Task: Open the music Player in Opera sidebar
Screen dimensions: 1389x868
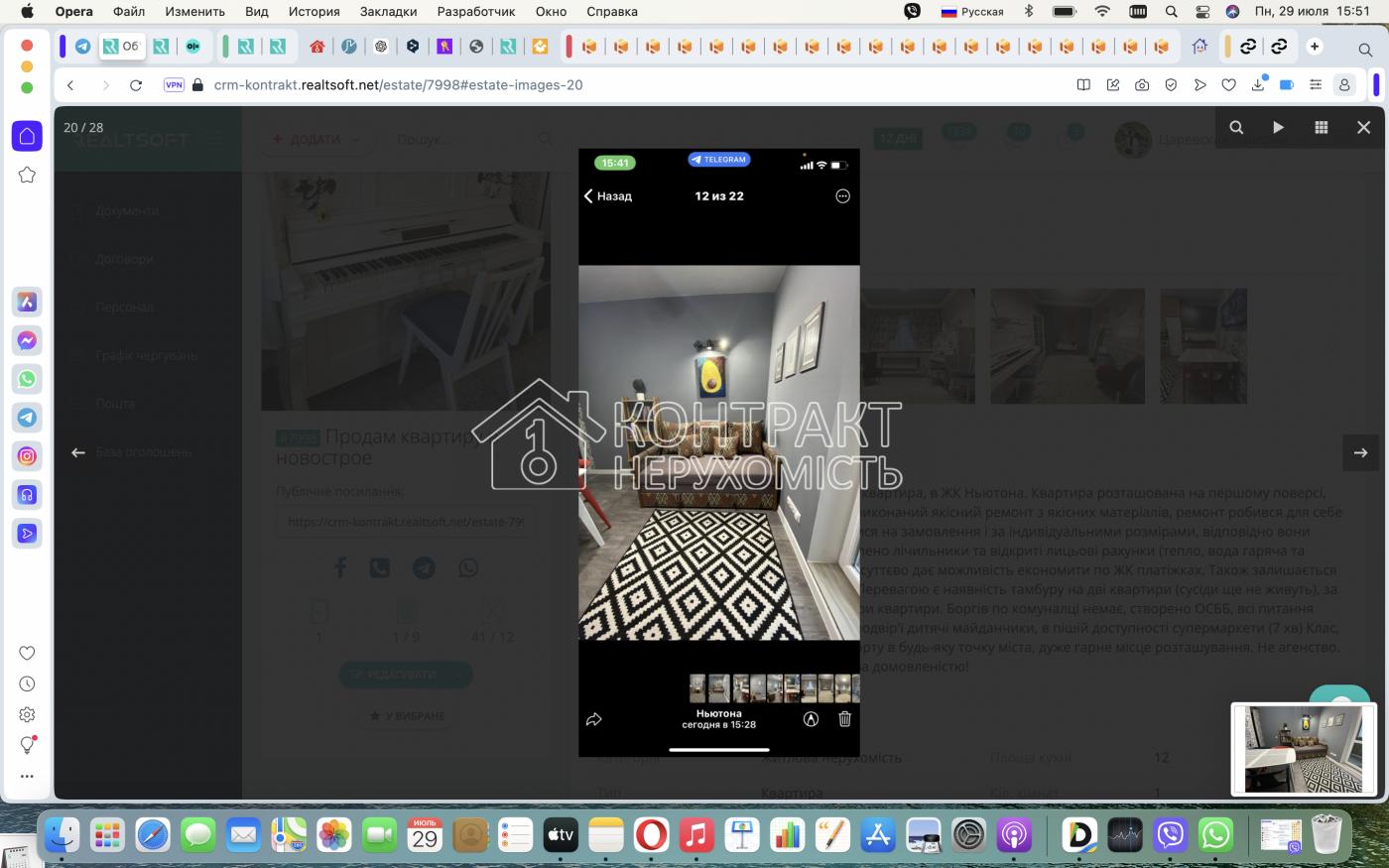Action: coord(27,495)
